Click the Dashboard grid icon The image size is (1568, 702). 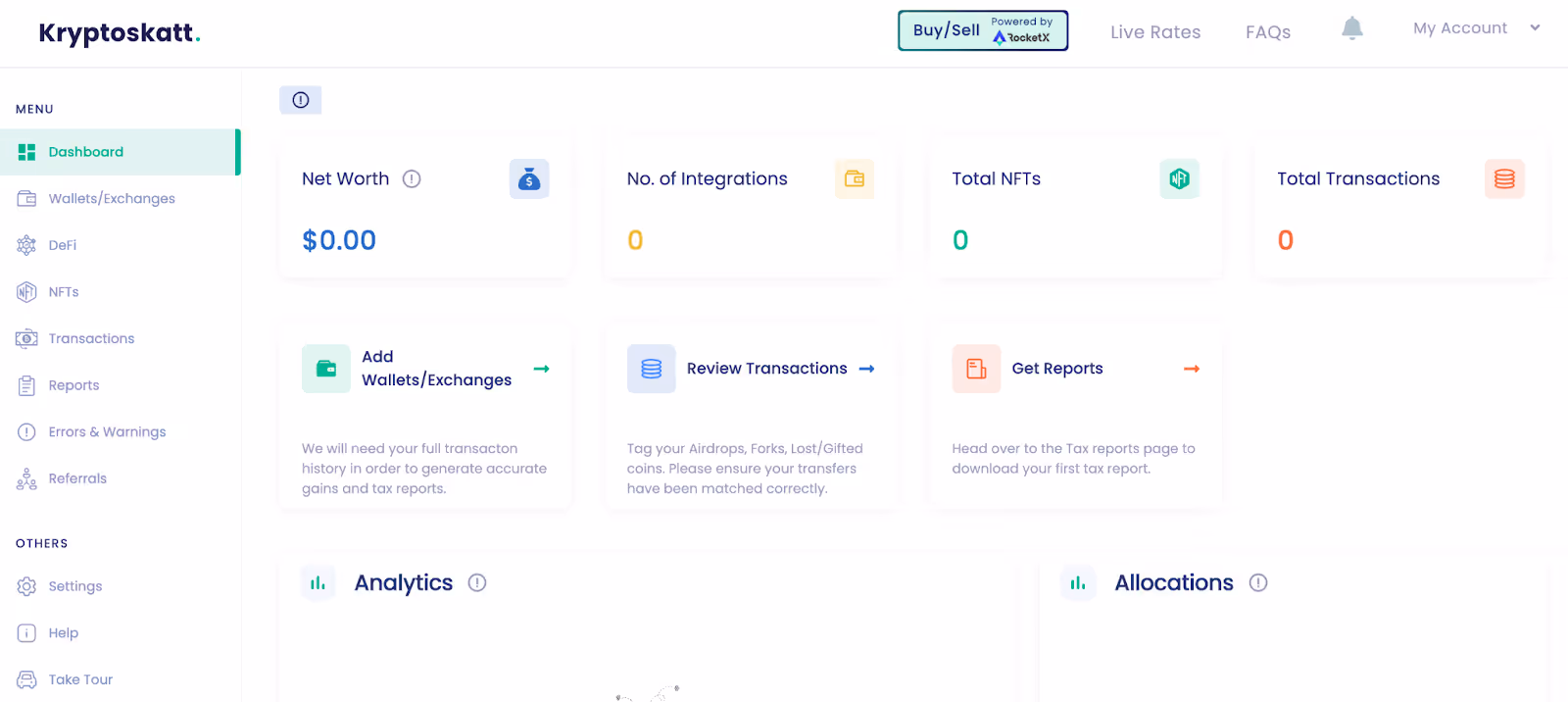(26, 152)
